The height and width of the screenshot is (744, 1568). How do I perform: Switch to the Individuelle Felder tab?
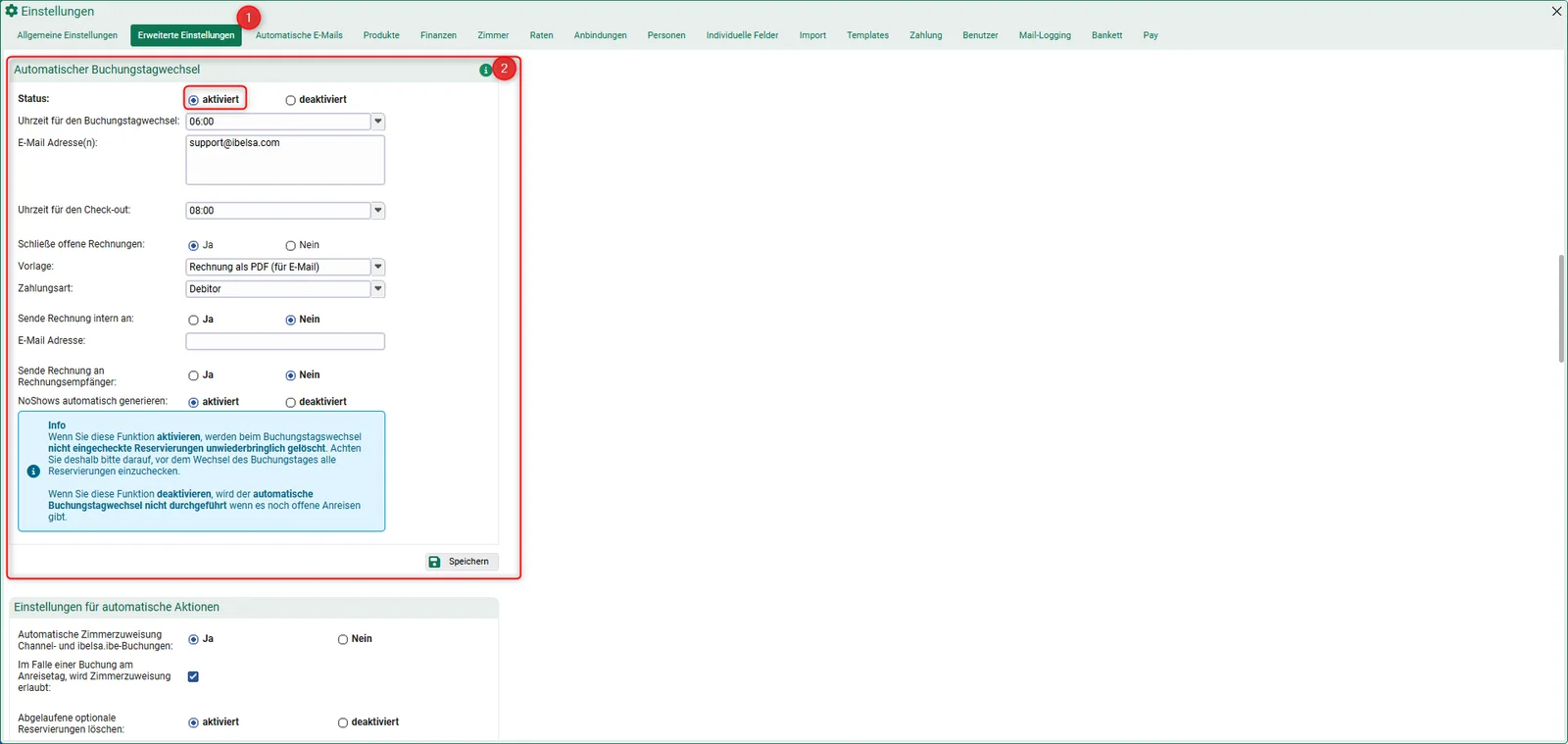[x=743, y=35]
